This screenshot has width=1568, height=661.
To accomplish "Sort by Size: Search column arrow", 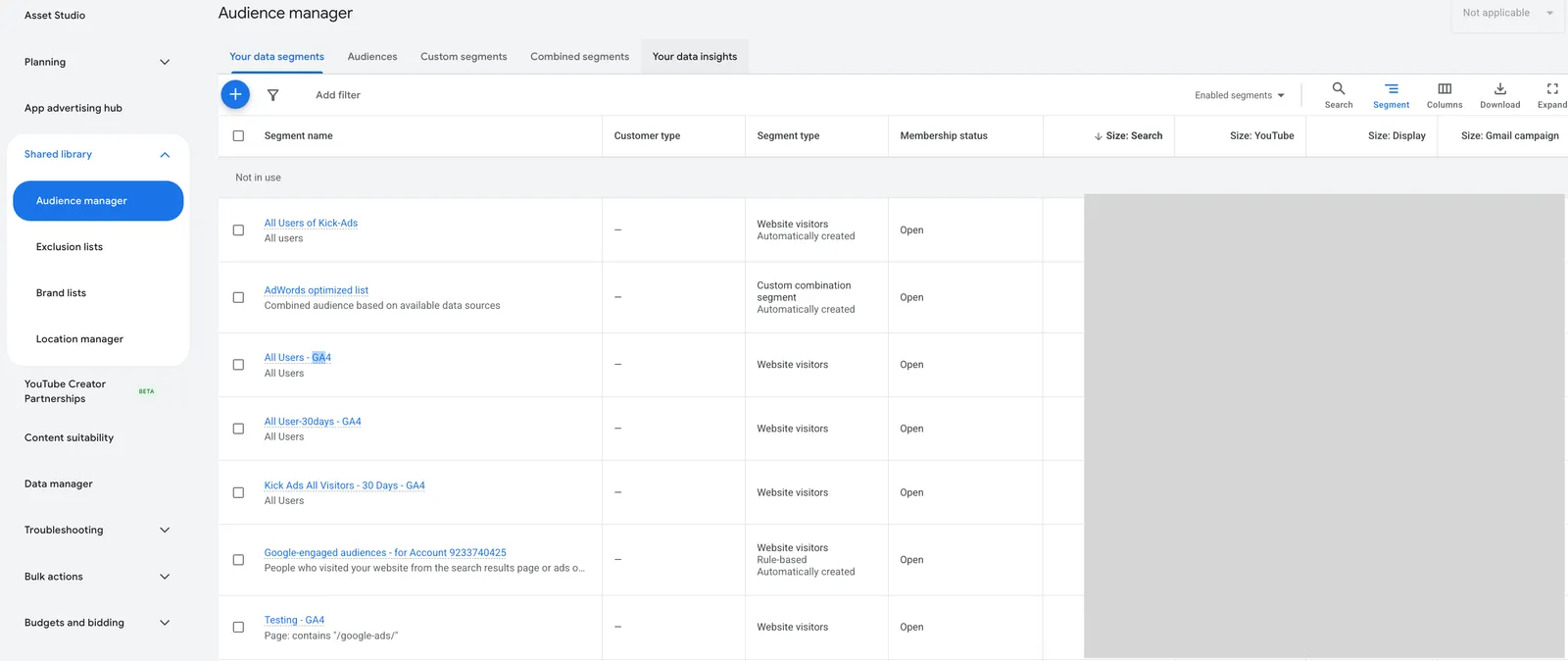I will (x=1099, y=136).
